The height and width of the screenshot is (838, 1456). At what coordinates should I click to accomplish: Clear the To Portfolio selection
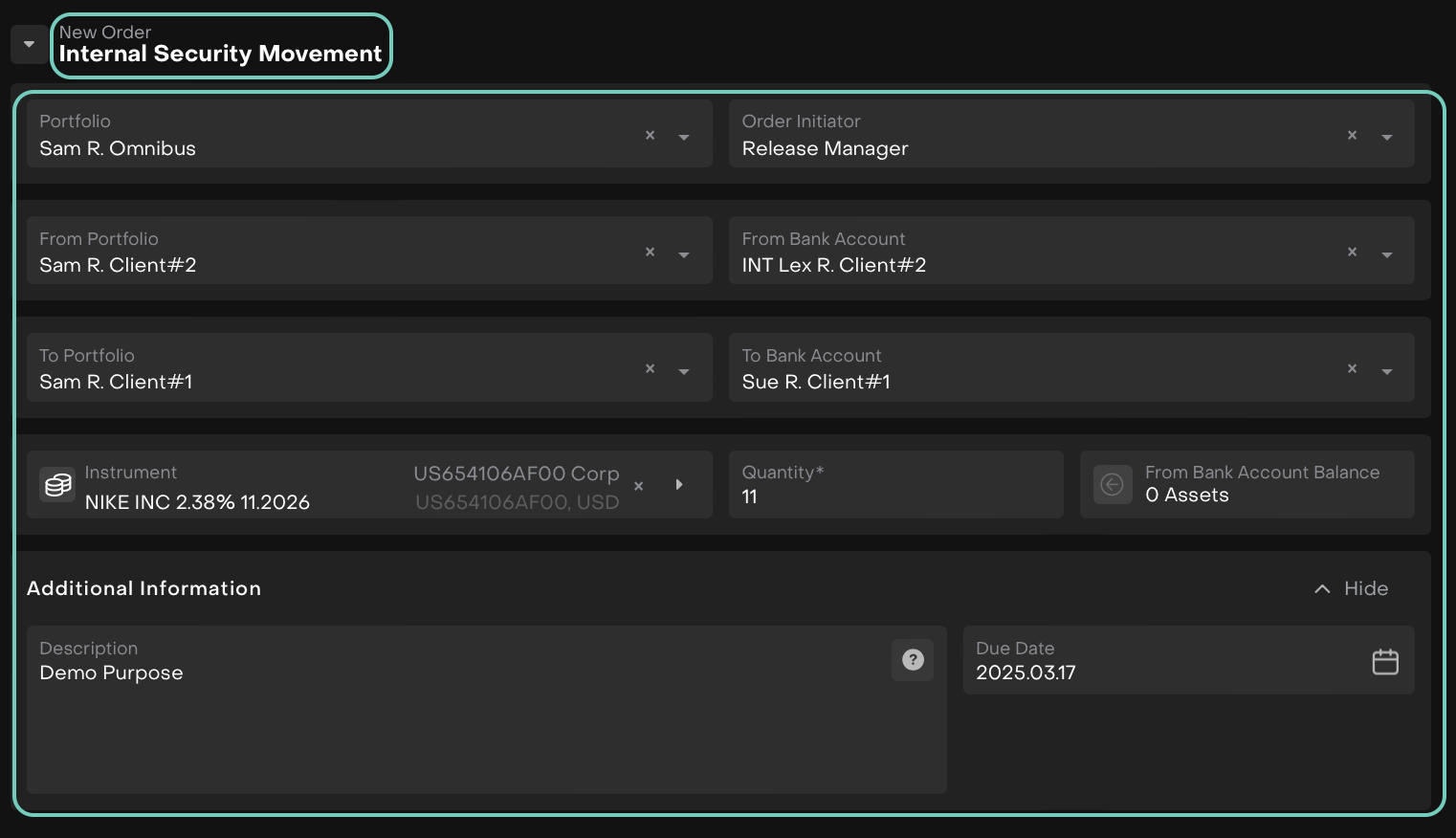(x=650, y=369)
